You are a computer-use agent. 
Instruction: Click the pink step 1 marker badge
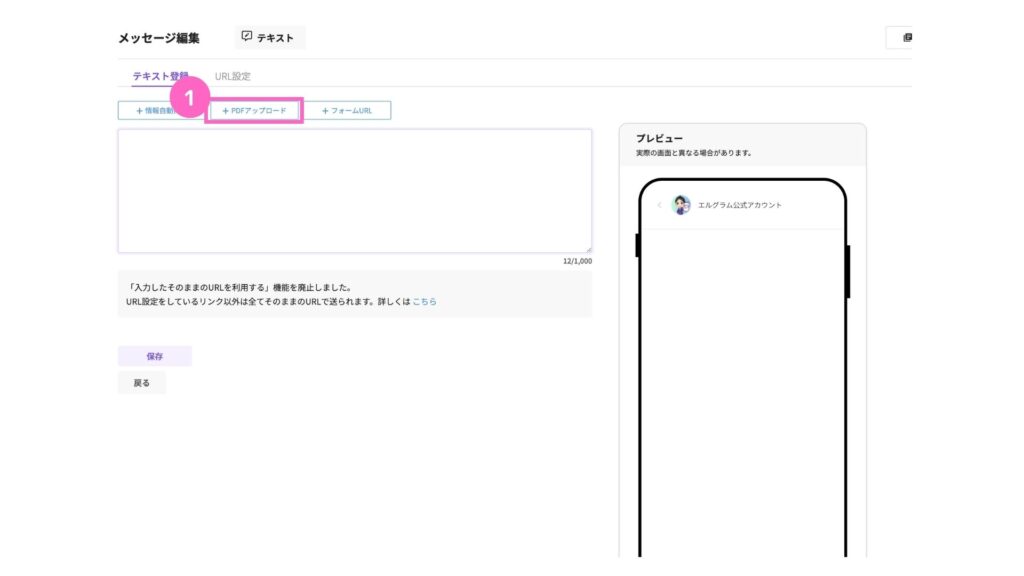pos(190,100)
